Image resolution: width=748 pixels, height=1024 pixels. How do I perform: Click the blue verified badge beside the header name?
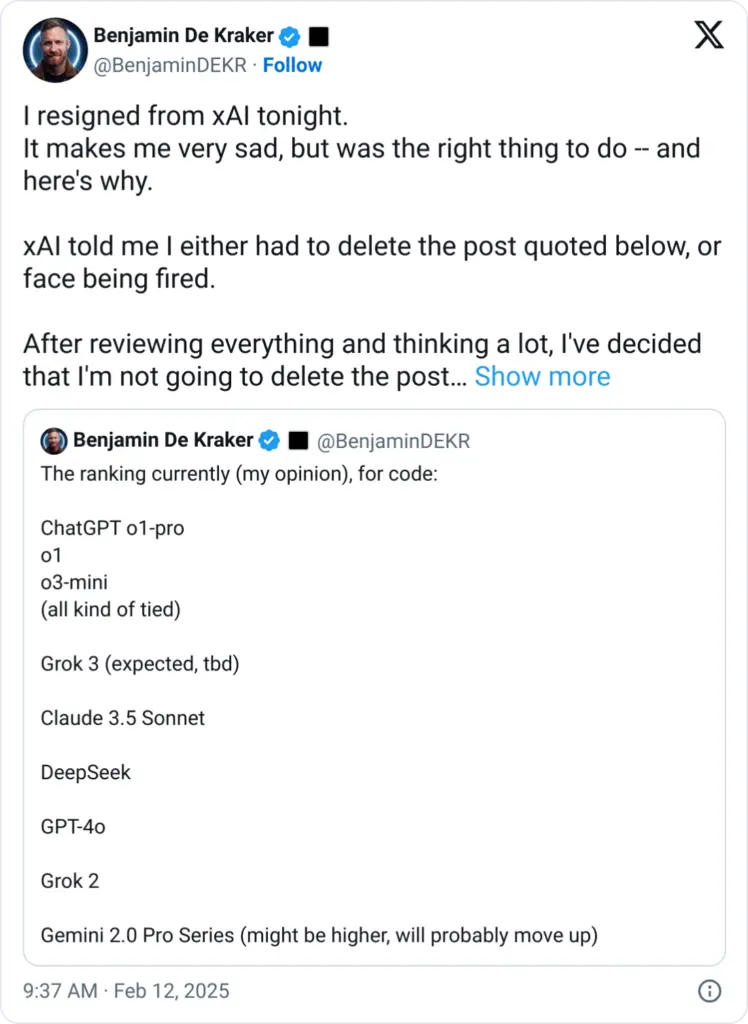pyautogui.click(x=290, y=37)
